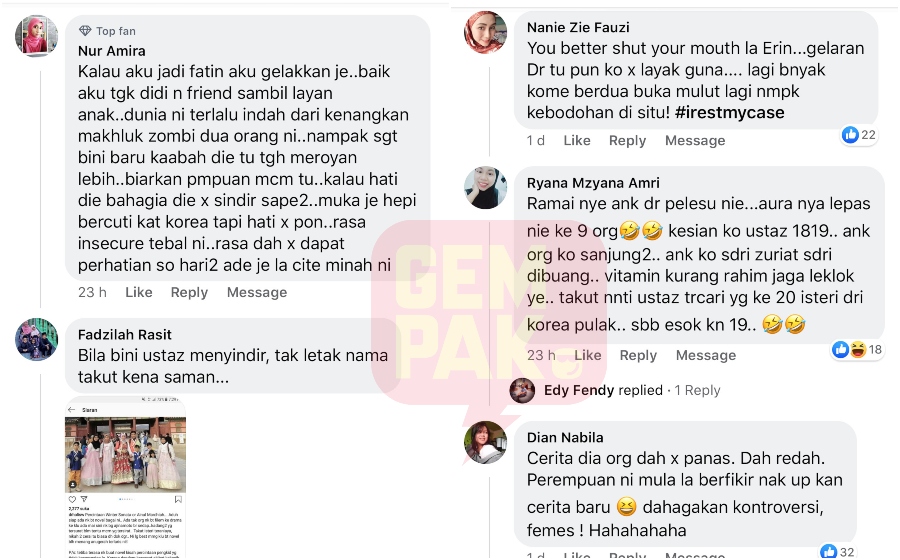Open Nur Amira's profile picture

(36, 36)
